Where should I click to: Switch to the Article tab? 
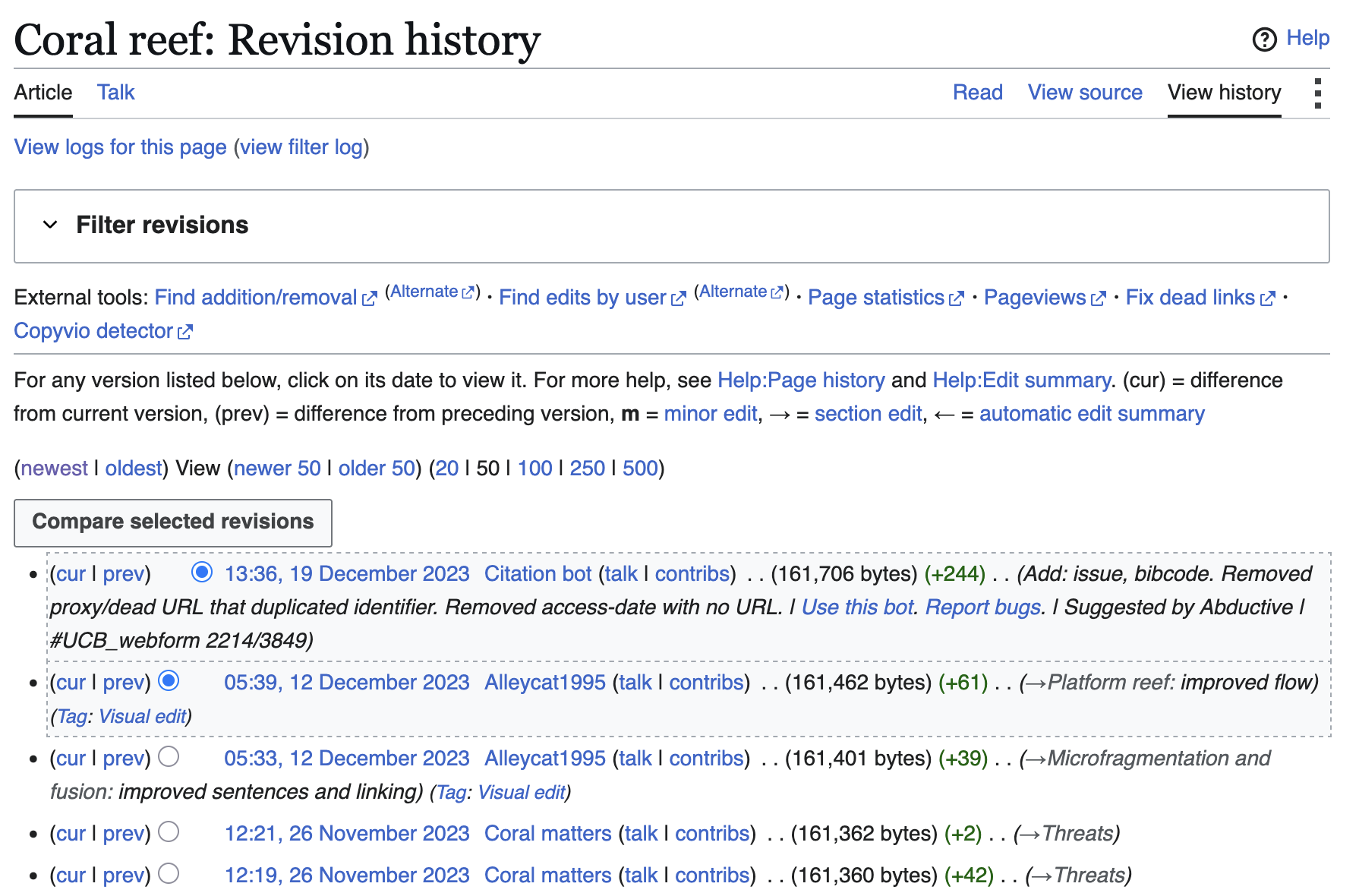pyautogui.click(x=43, y=93)
